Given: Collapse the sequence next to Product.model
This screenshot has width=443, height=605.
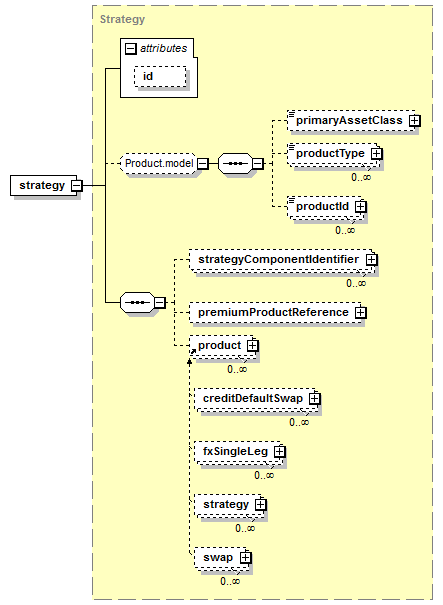Looking at the screenshot, I should (x=258, y=164).
